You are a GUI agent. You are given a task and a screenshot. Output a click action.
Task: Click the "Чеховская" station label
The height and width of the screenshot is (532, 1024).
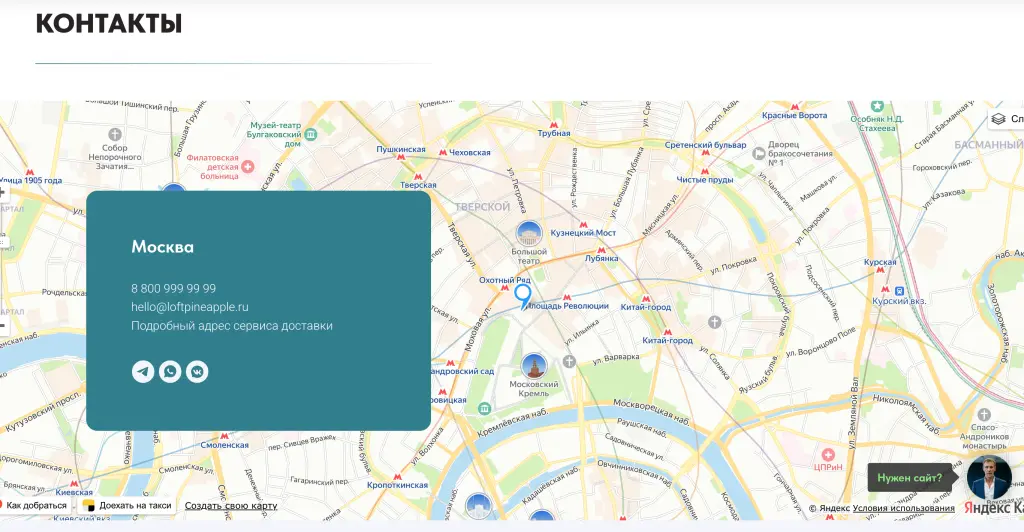pyautogui.click(x=470, y=152)
